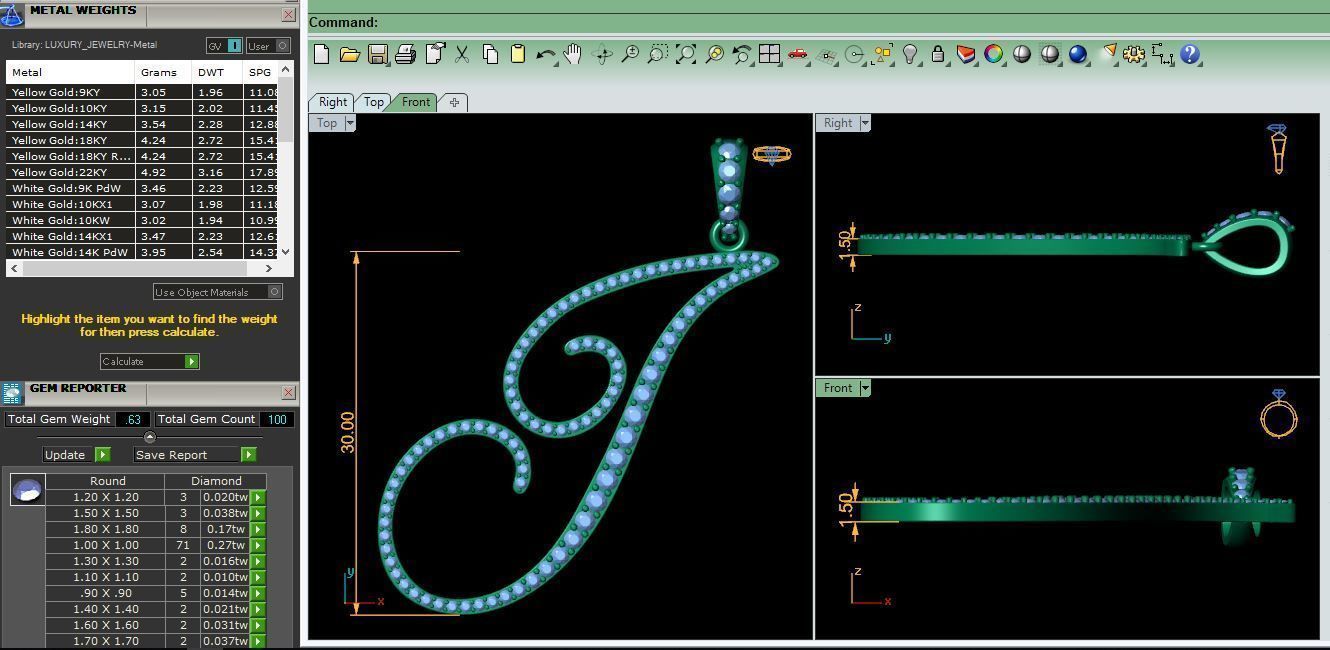Click the Undo View Change icon
Screen dimensions: 1330x650
coord(741,54)
